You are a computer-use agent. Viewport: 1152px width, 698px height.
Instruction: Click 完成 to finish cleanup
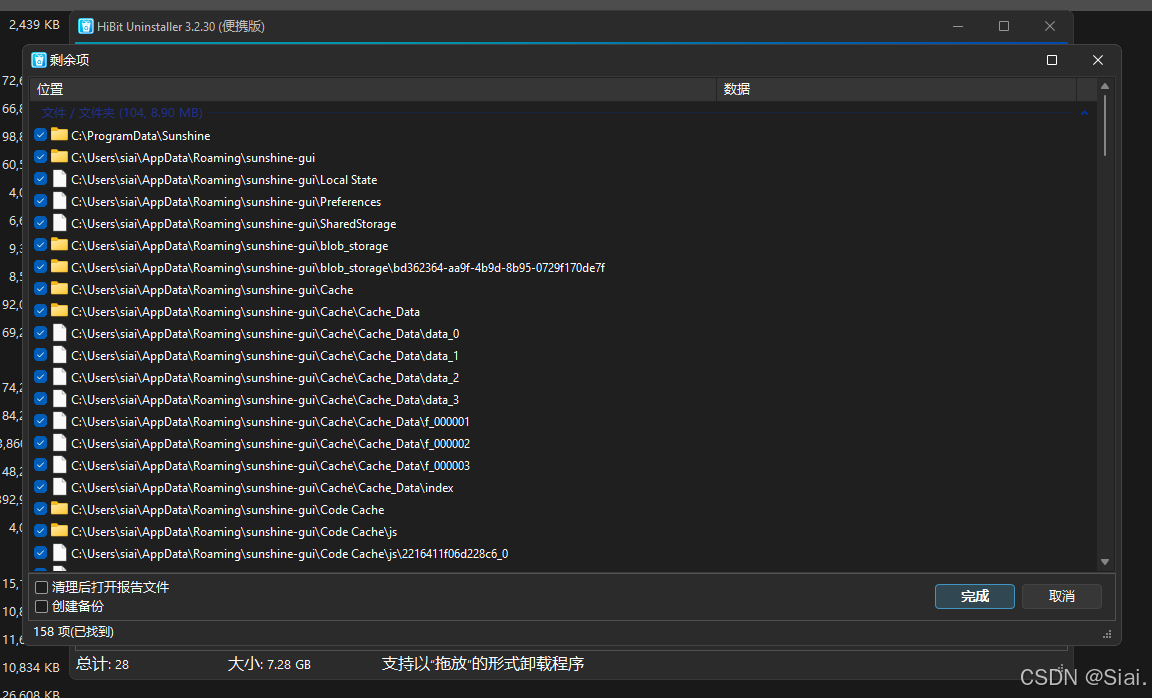coord(975,596)
